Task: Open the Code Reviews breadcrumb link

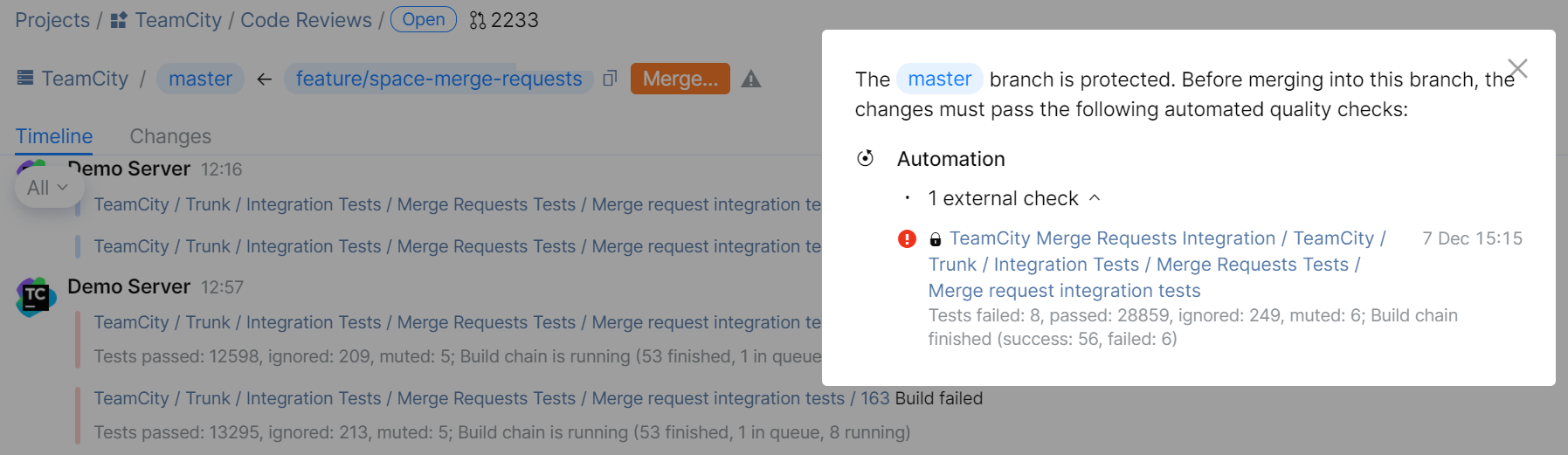Action: (306, 20)
